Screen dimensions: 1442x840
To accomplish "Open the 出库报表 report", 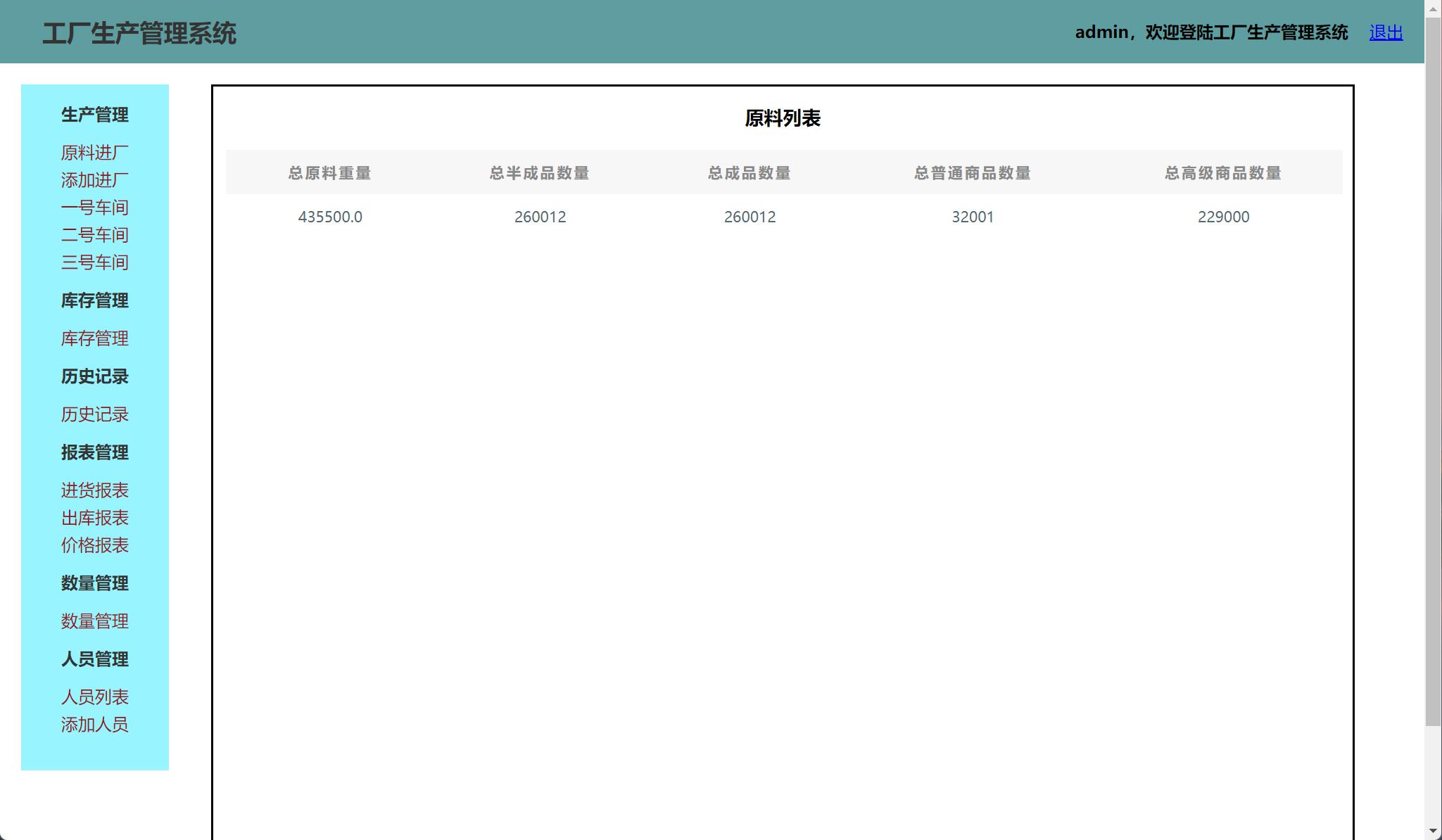I will [x=94, y=517].
